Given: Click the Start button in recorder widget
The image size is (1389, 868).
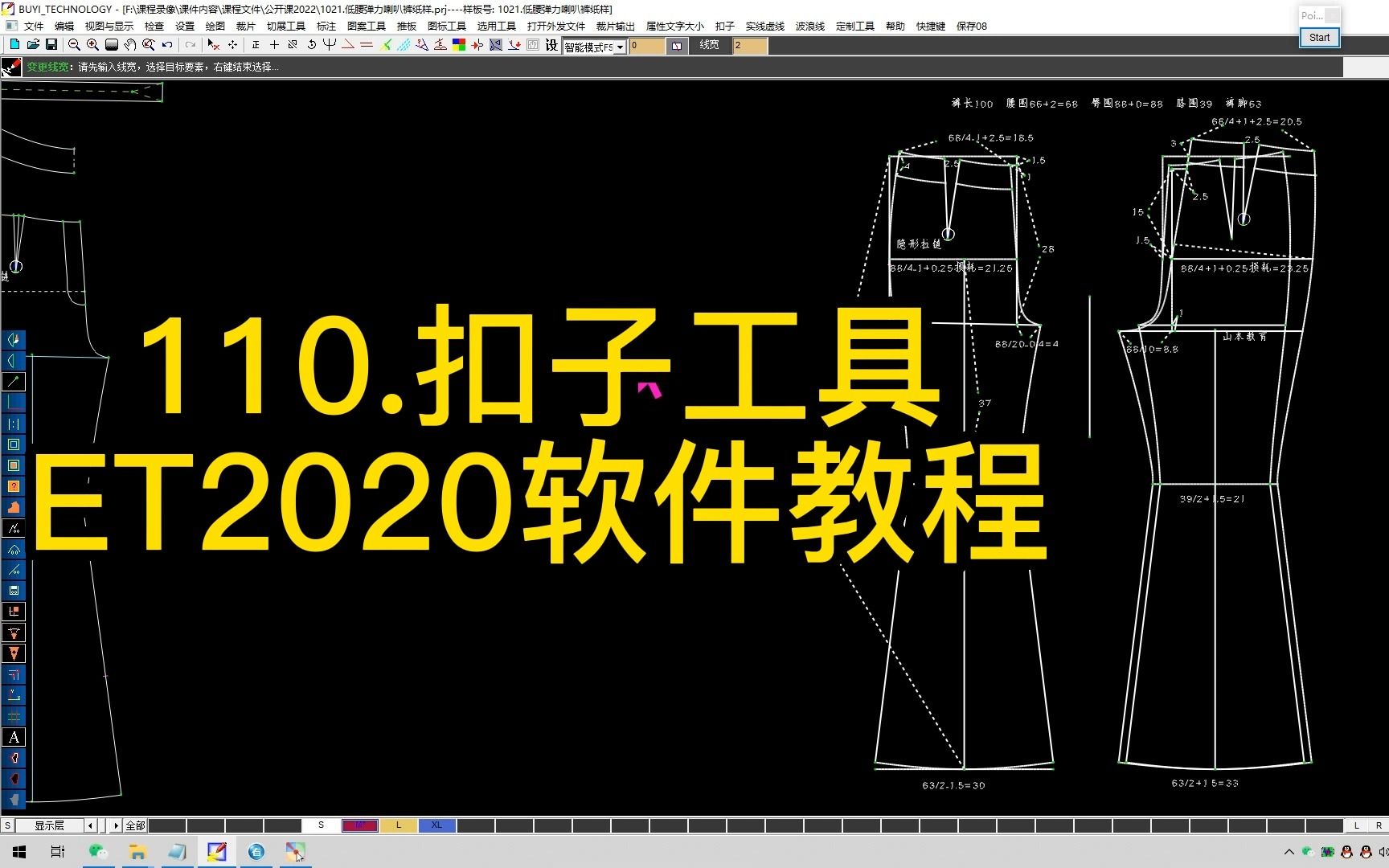Looking at the screenshot, I should pos(1319,37).
